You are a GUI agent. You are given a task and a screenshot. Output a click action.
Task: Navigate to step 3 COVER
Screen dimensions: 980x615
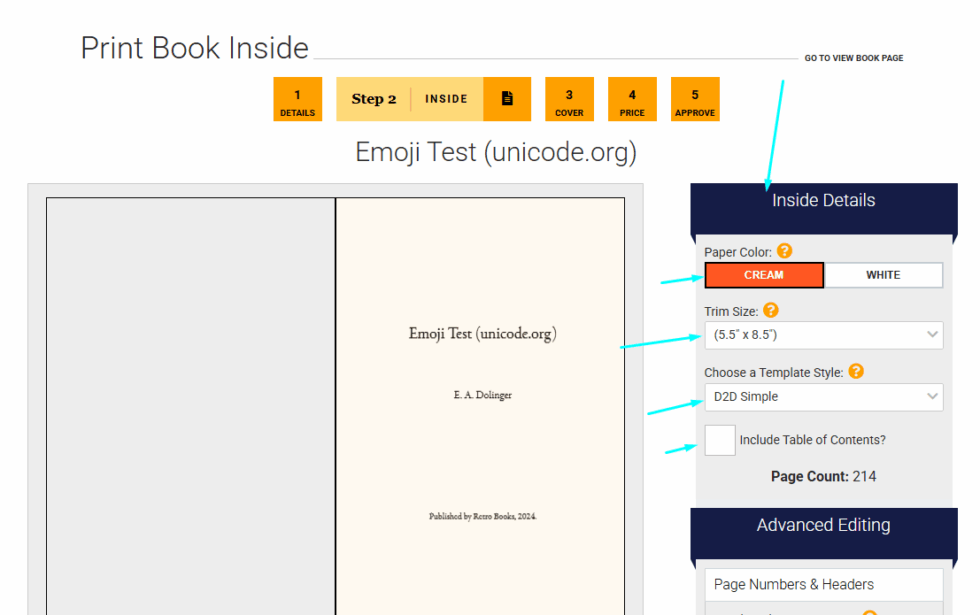569,99
